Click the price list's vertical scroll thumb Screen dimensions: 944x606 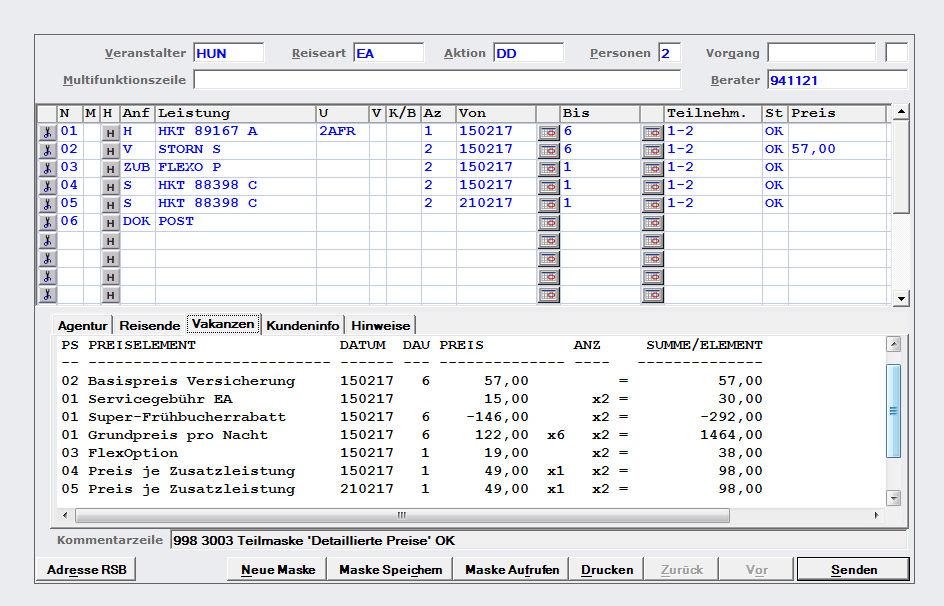[x=893, y=410]
